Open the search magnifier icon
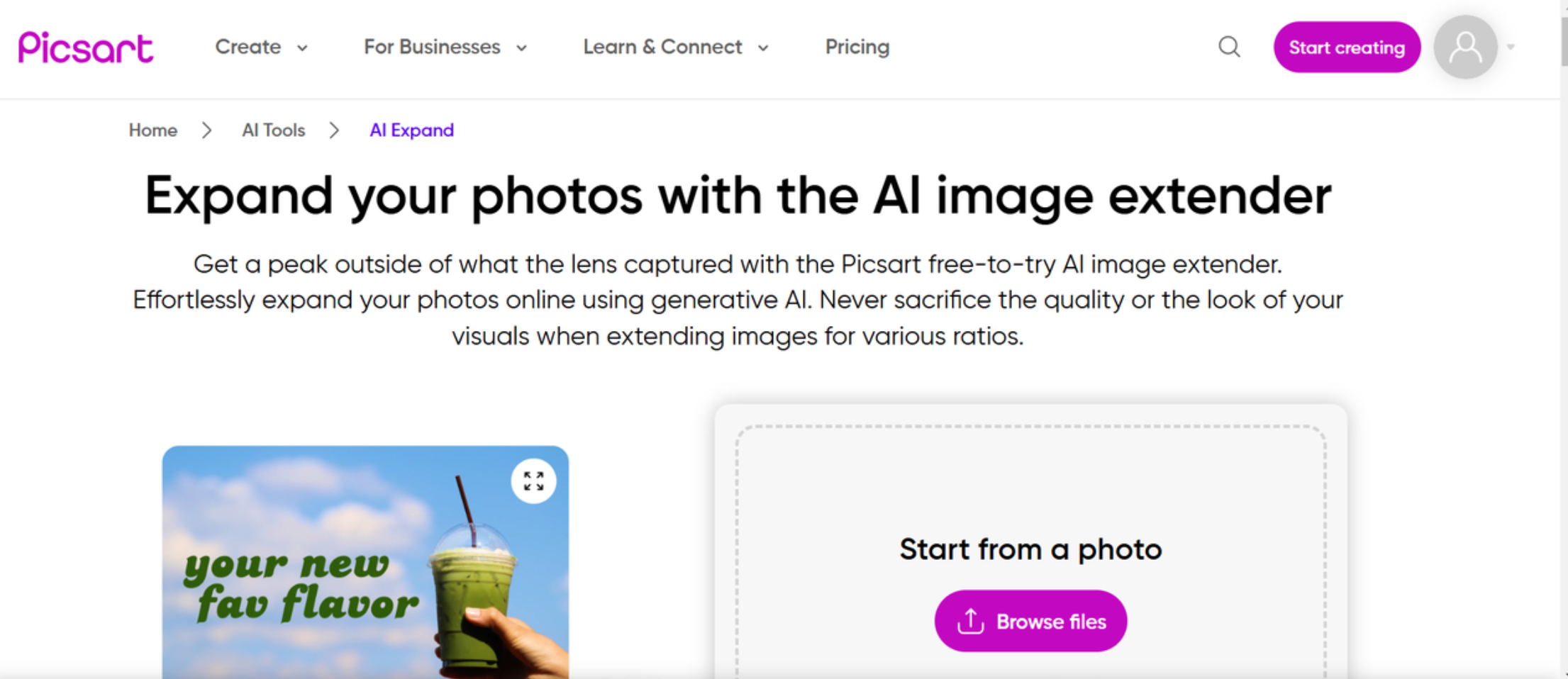Screen dimensions: 1568x679 1229,47
